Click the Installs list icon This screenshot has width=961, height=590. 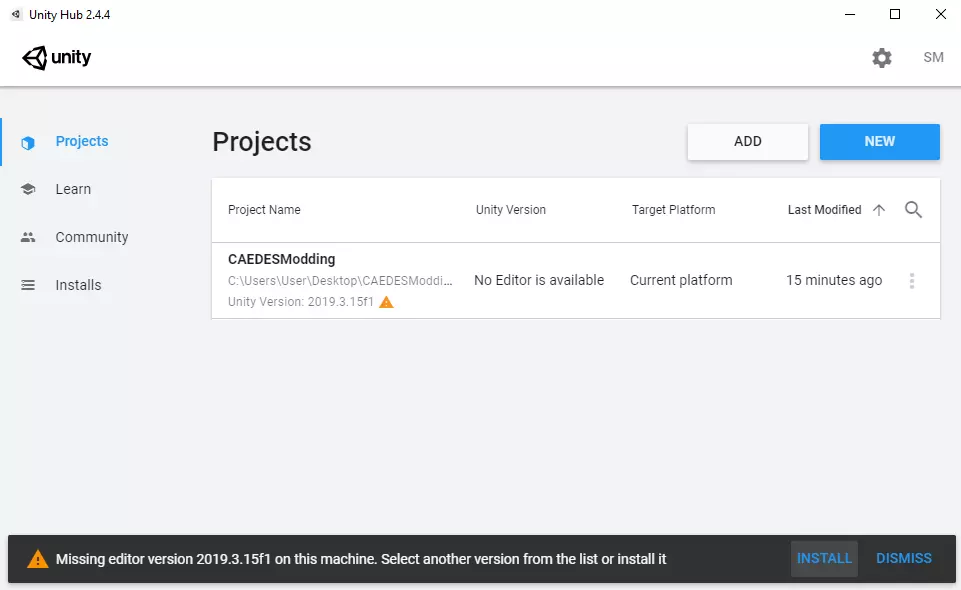tap(28, 285)
